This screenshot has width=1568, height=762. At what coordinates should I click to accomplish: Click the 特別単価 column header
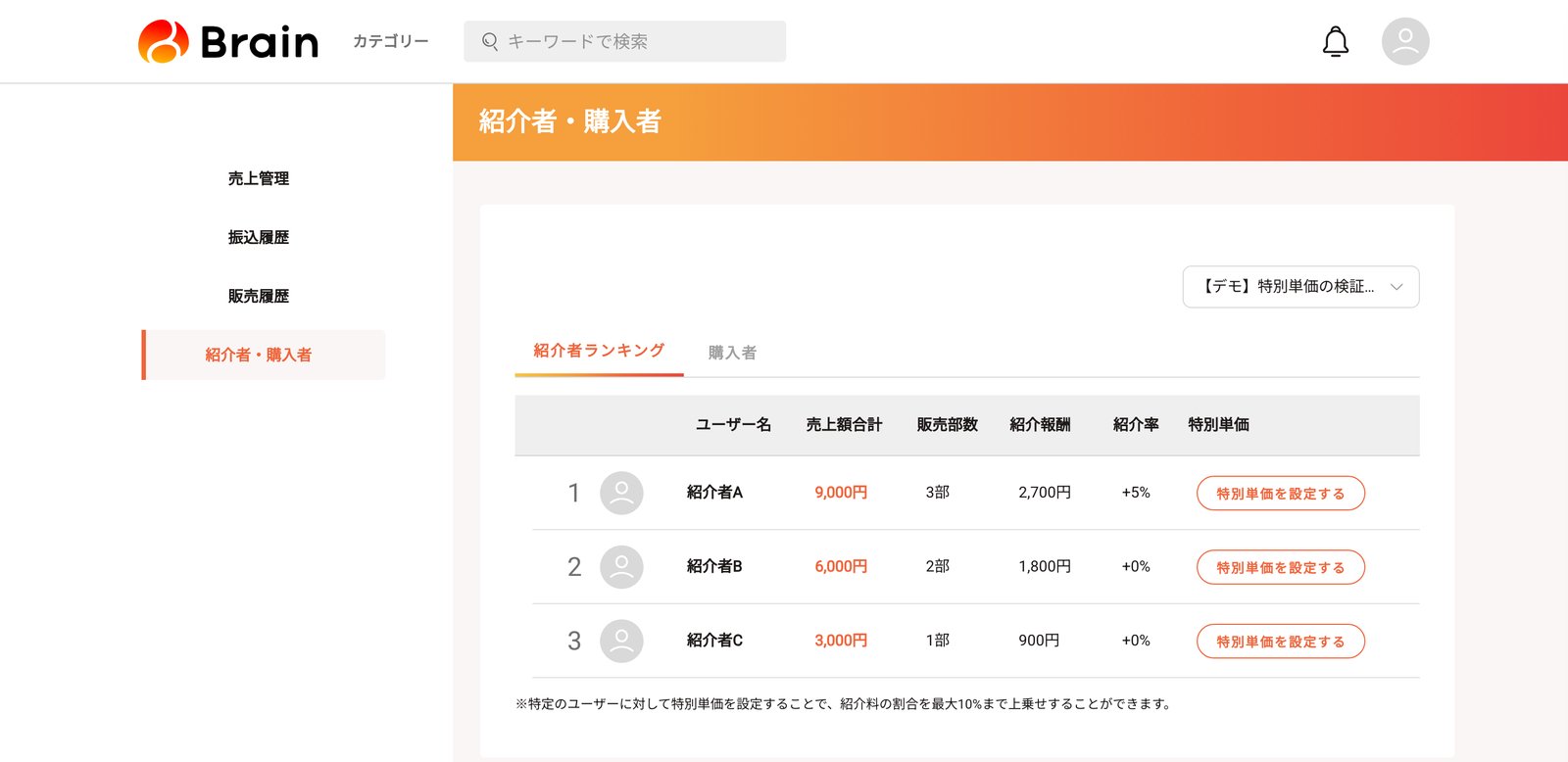[x=1218, y=424]
